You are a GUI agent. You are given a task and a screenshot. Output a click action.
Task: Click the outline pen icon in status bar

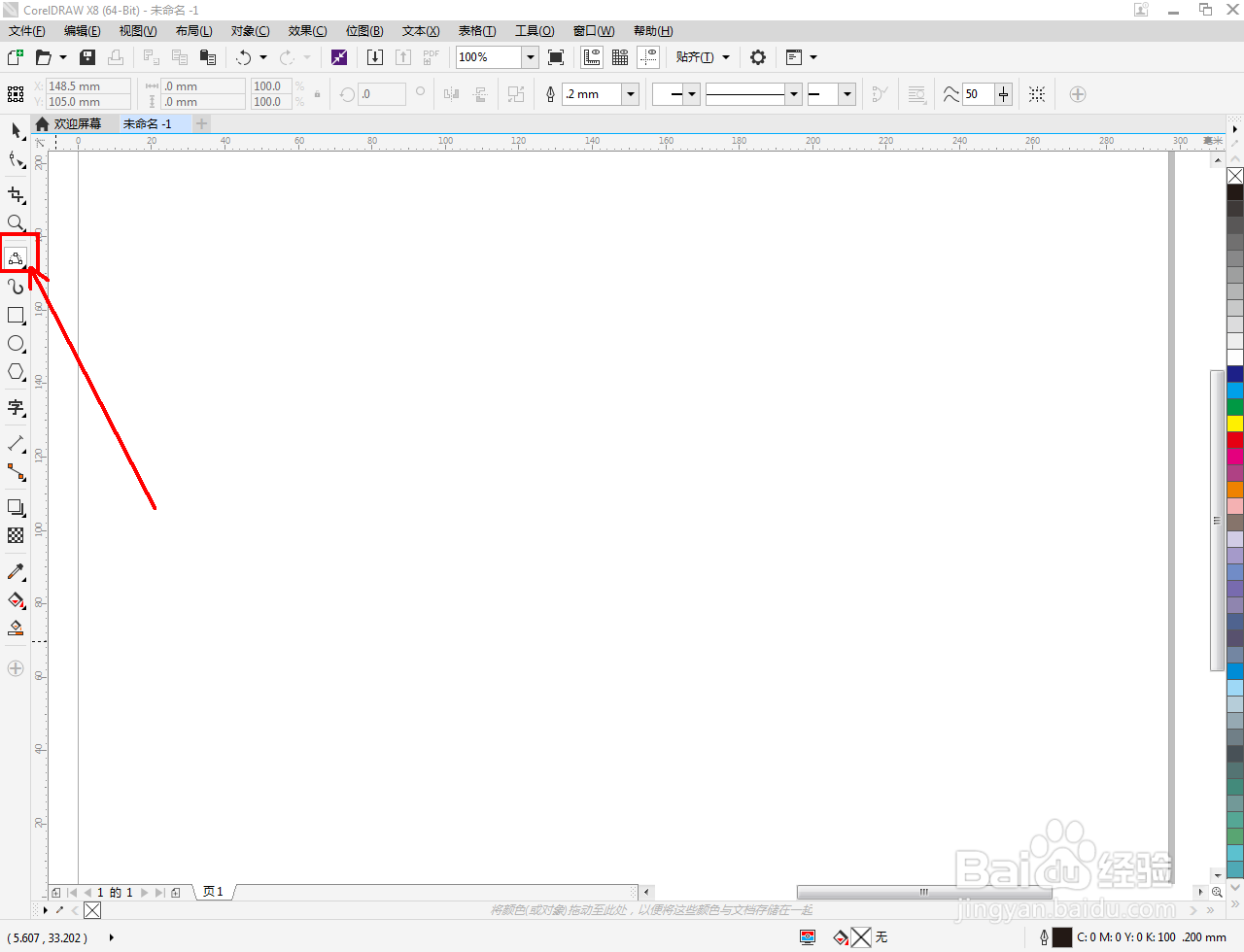click(1044, 937)
